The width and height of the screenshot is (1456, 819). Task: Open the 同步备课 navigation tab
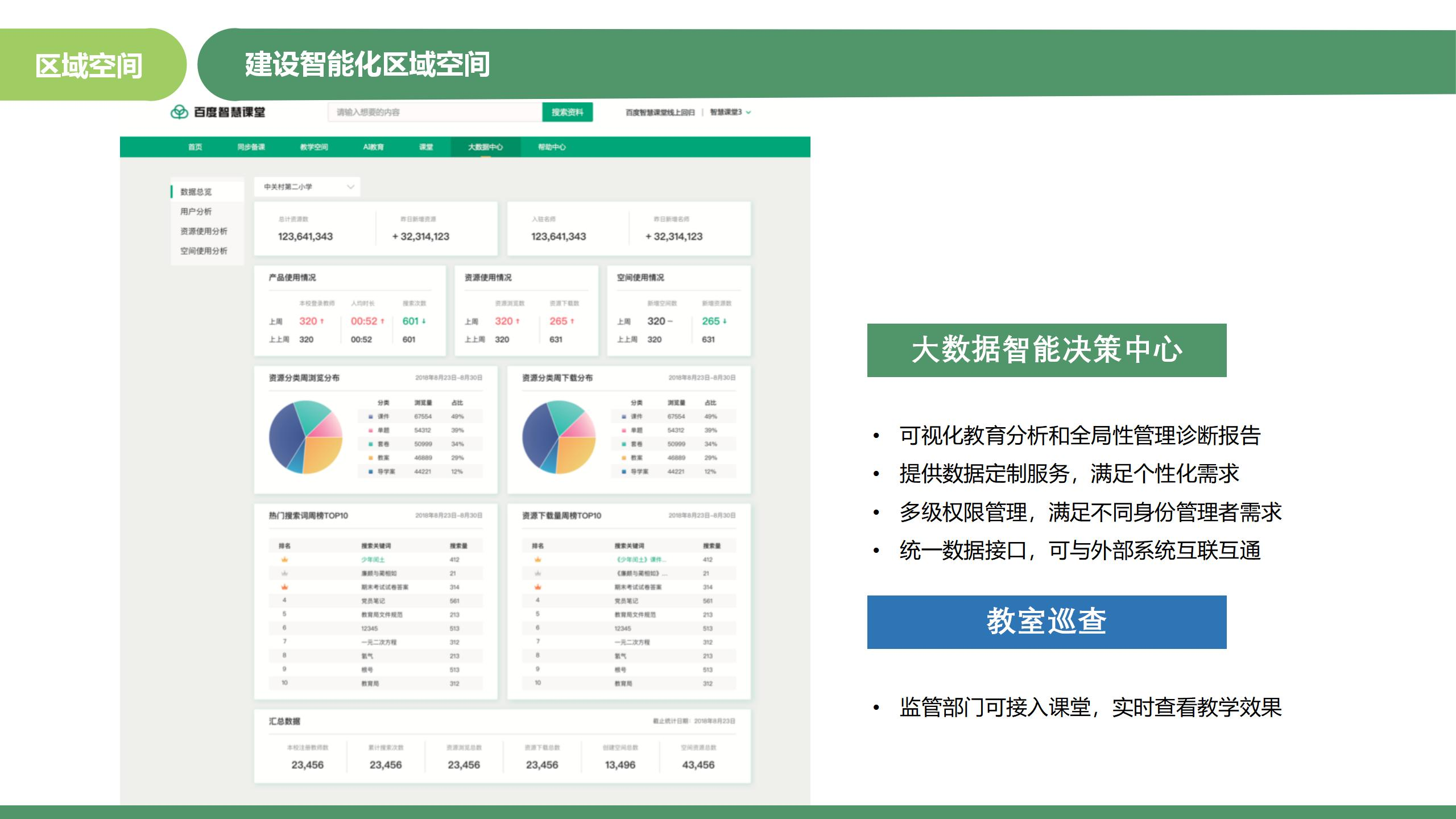[251, 147]
